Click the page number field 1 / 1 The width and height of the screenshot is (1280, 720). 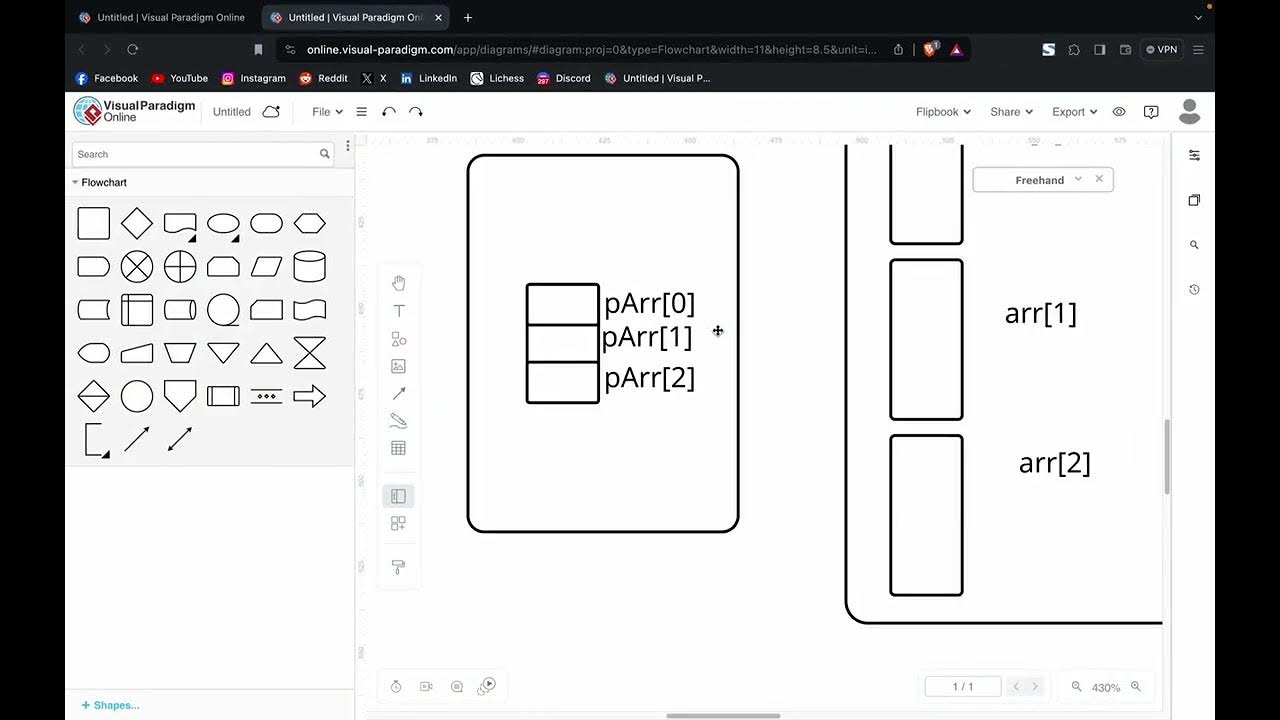(x=962, y=687)
